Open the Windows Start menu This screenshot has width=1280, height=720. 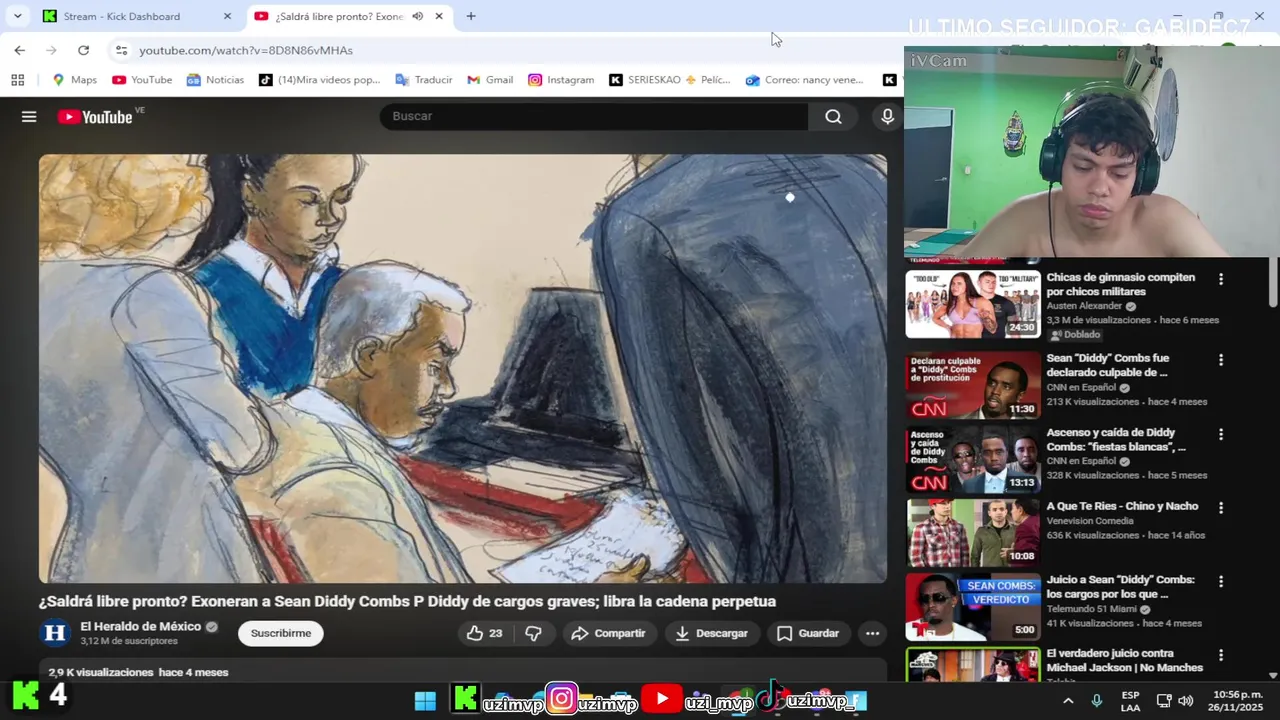[x=425, y=700]
